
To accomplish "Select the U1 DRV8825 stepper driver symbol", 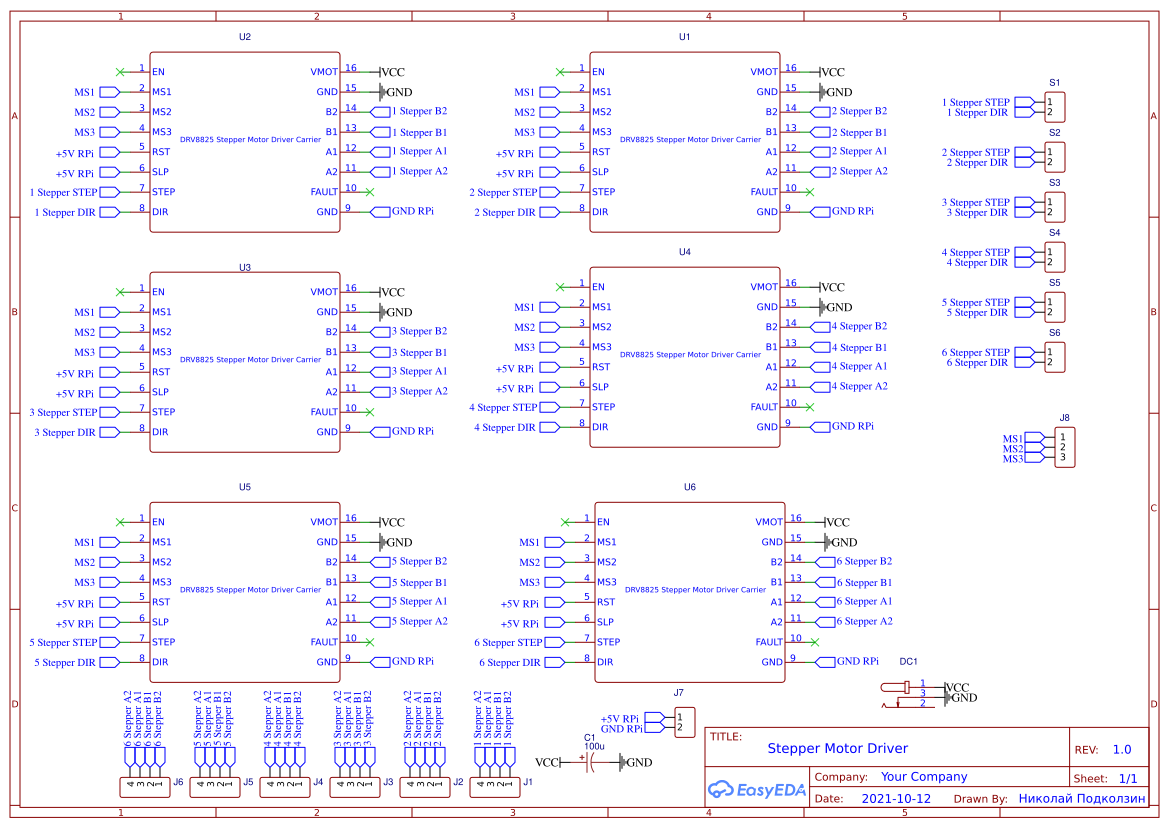I will [684, 140].
